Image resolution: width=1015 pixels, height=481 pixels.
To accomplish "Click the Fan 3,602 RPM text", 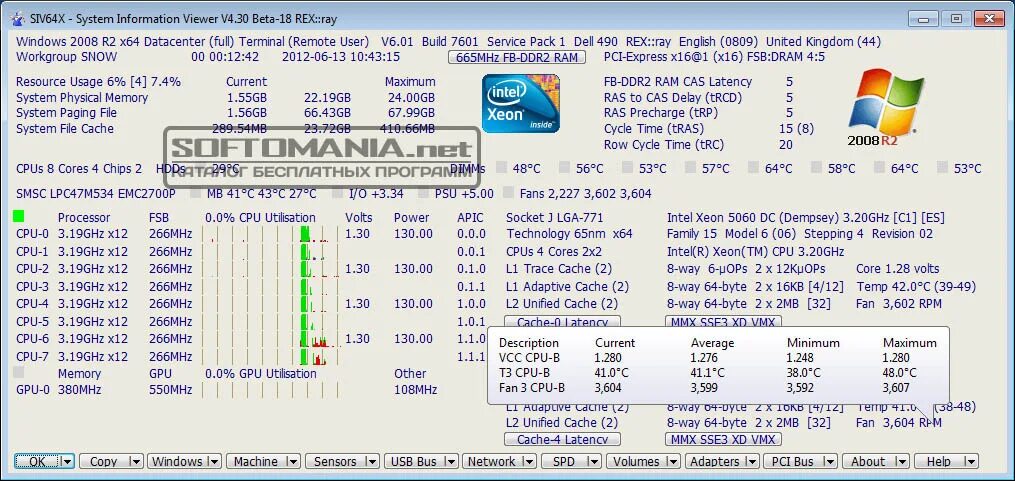I will click(x=898, y=304).
